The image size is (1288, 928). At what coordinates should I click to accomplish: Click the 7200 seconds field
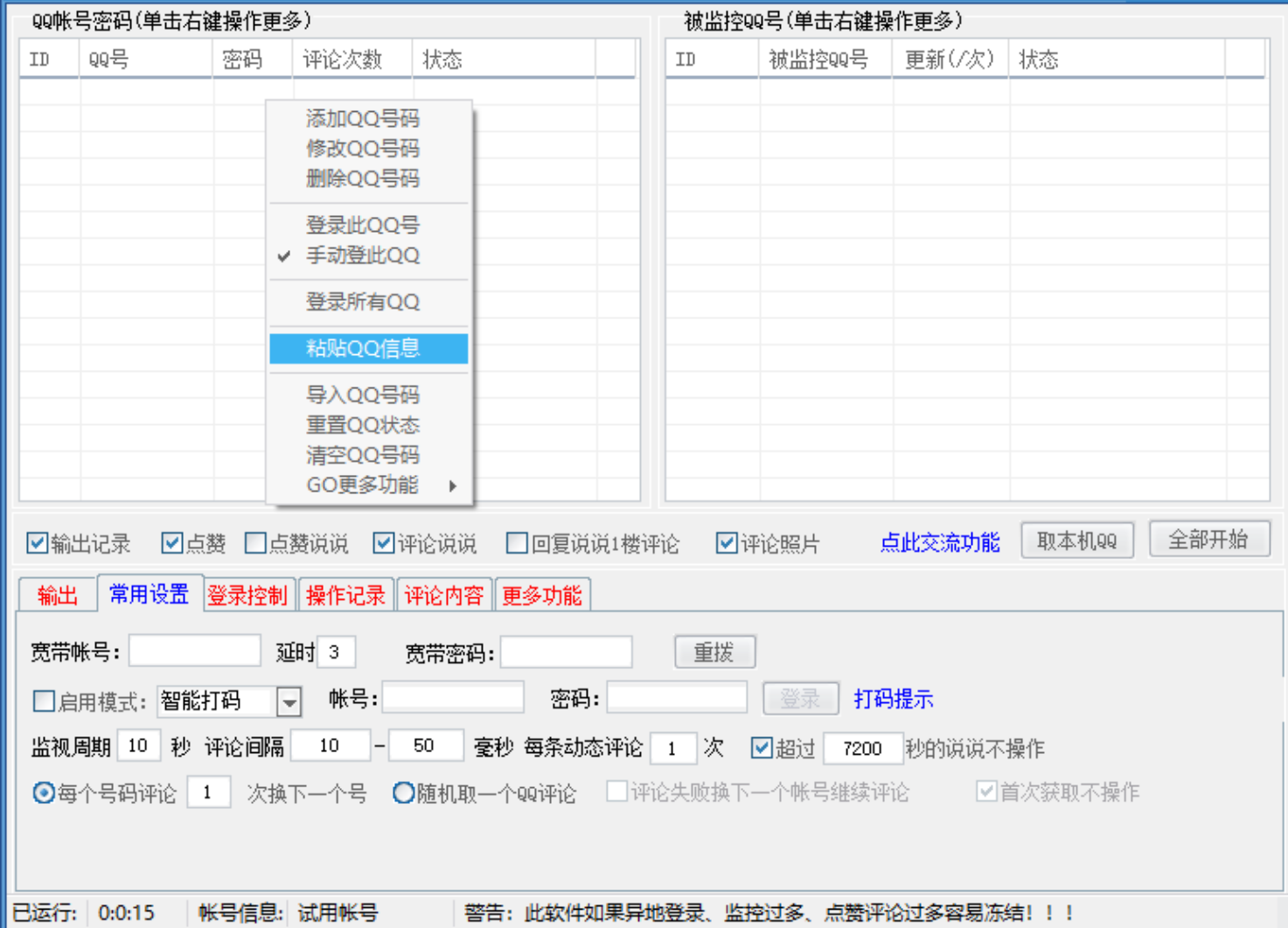(x=863, y=748)
